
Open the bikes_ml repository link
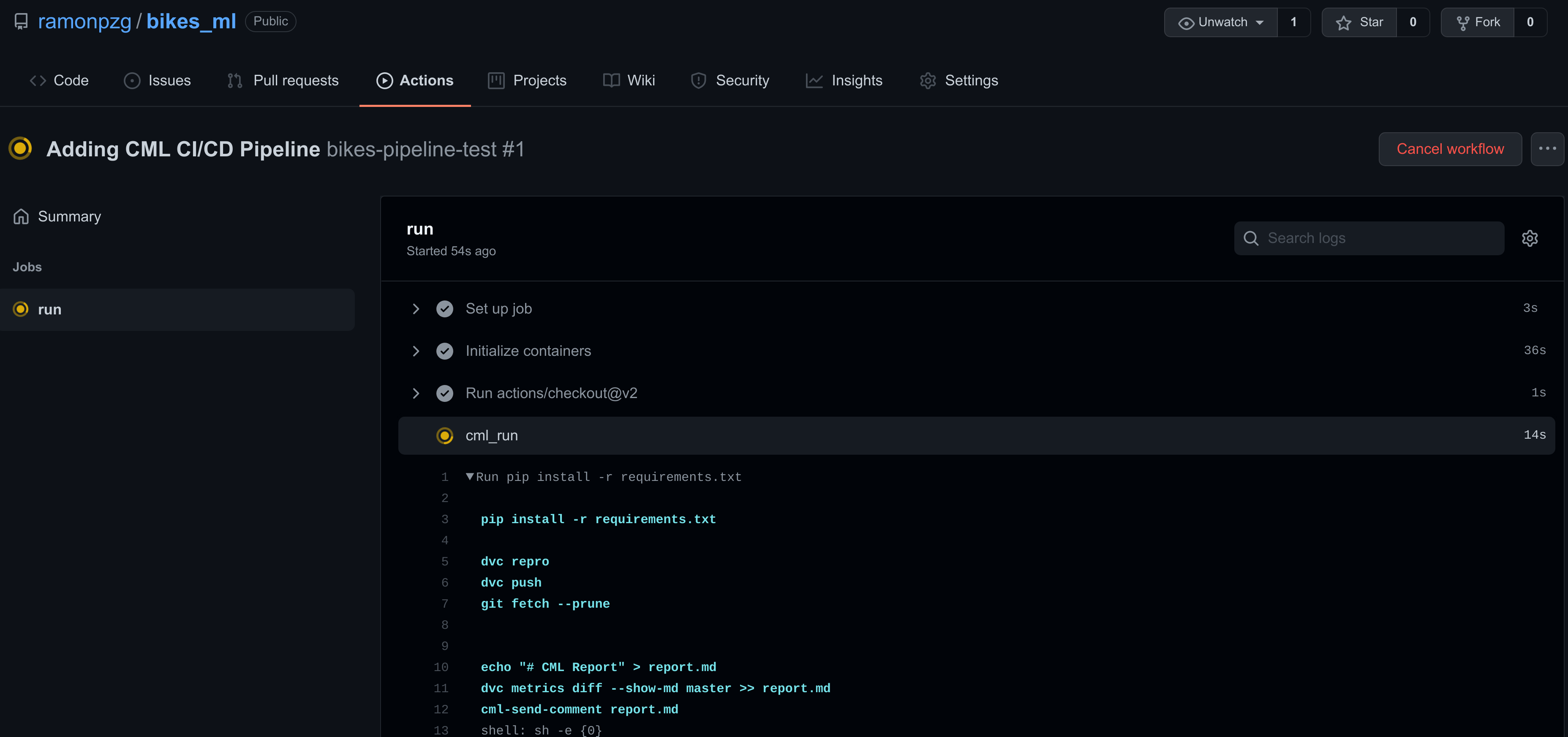tap(191, 22)
